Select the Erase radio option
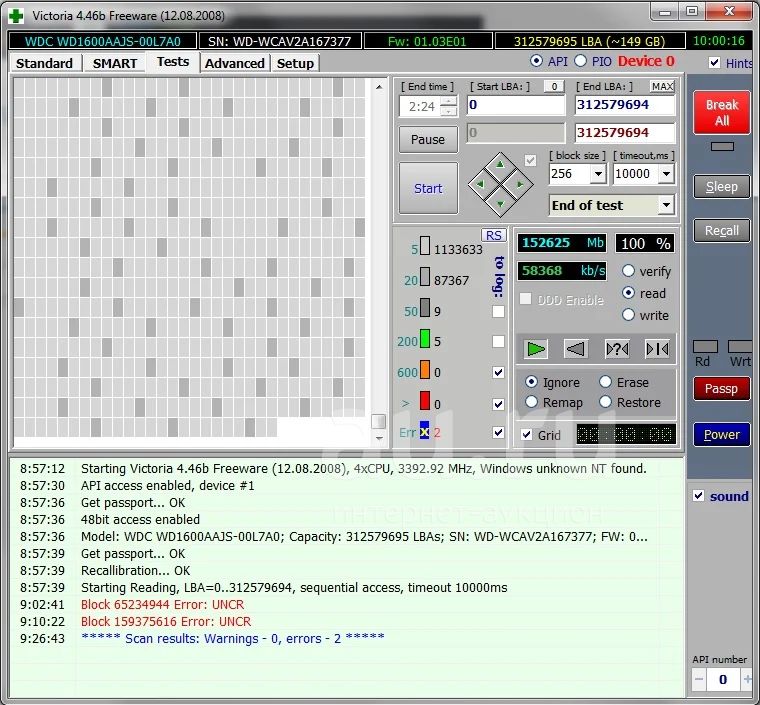Screen dimensions: 760x705 [605, 382]
